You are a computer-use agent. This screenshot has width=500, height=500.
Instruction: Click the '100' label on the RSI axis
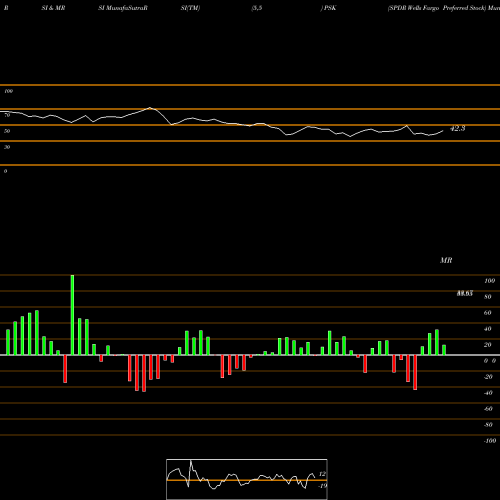click(8, 91)
